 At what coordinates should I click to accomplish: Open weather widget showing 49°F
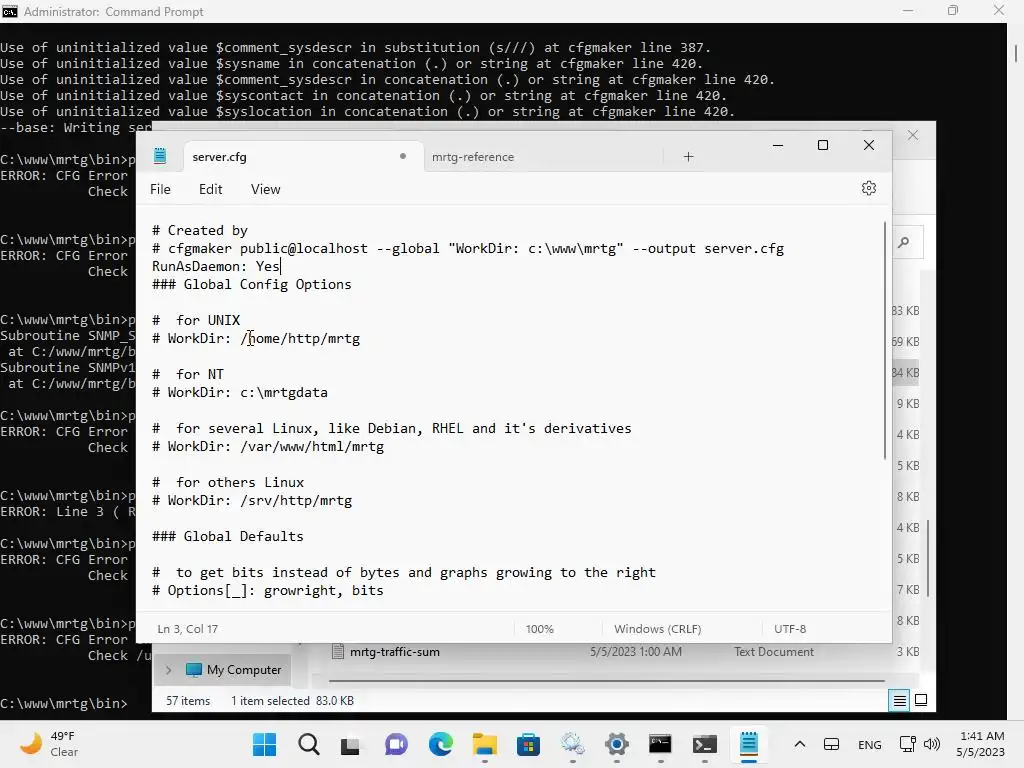[x=48, y=744]
